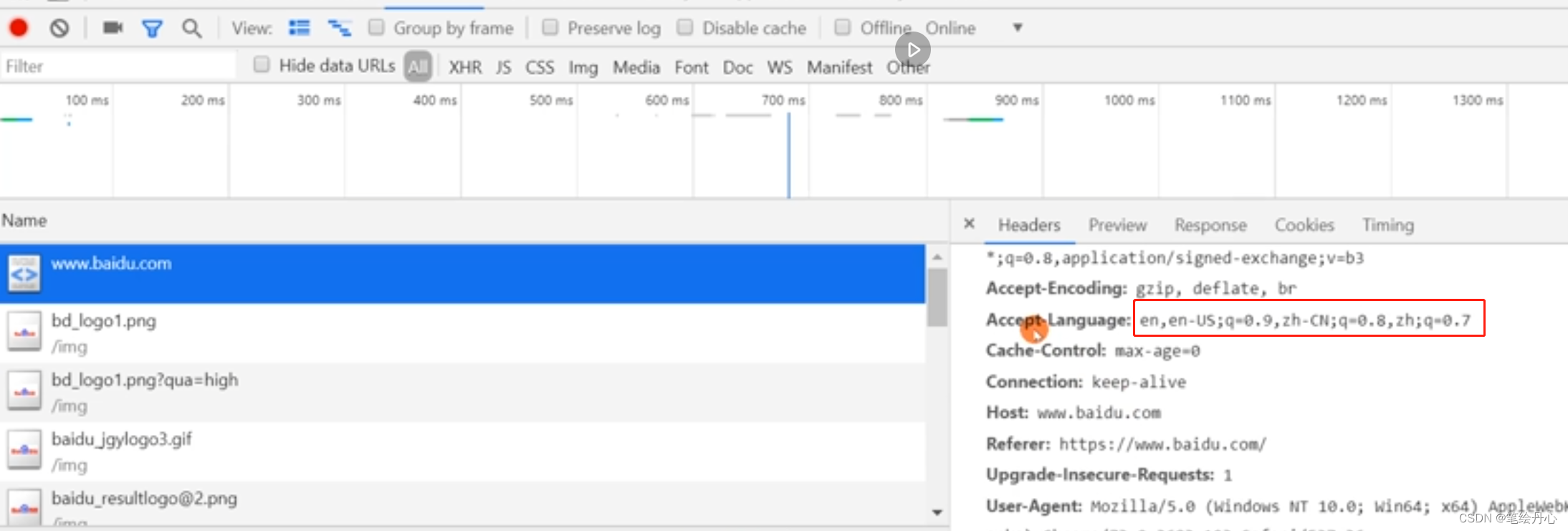Image resolution: width=1568 pixels, height=531 pixels.
Task: Click the 700 ms timeline label
Action: tap(783, 100)
